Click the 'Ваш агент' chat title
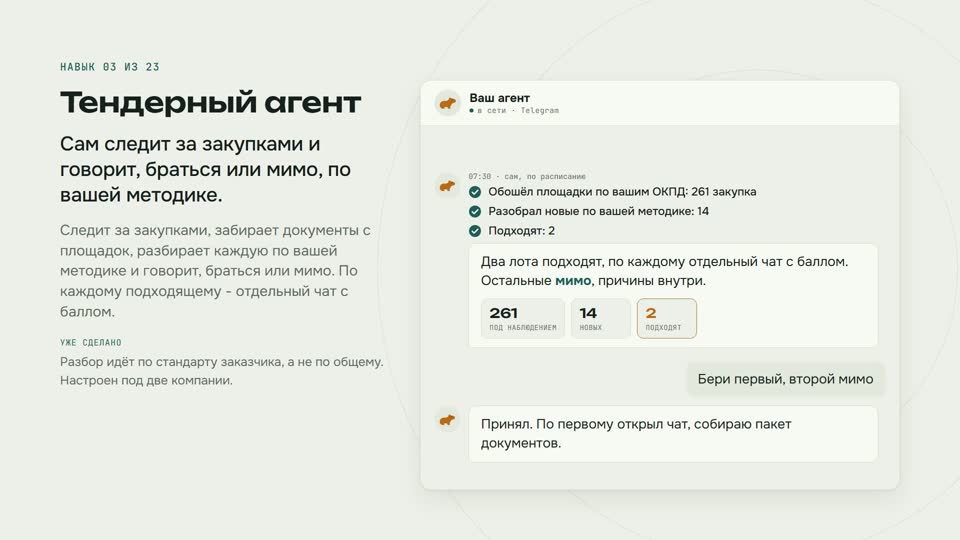The image size is (960, 540). click(x=500, y=98)
